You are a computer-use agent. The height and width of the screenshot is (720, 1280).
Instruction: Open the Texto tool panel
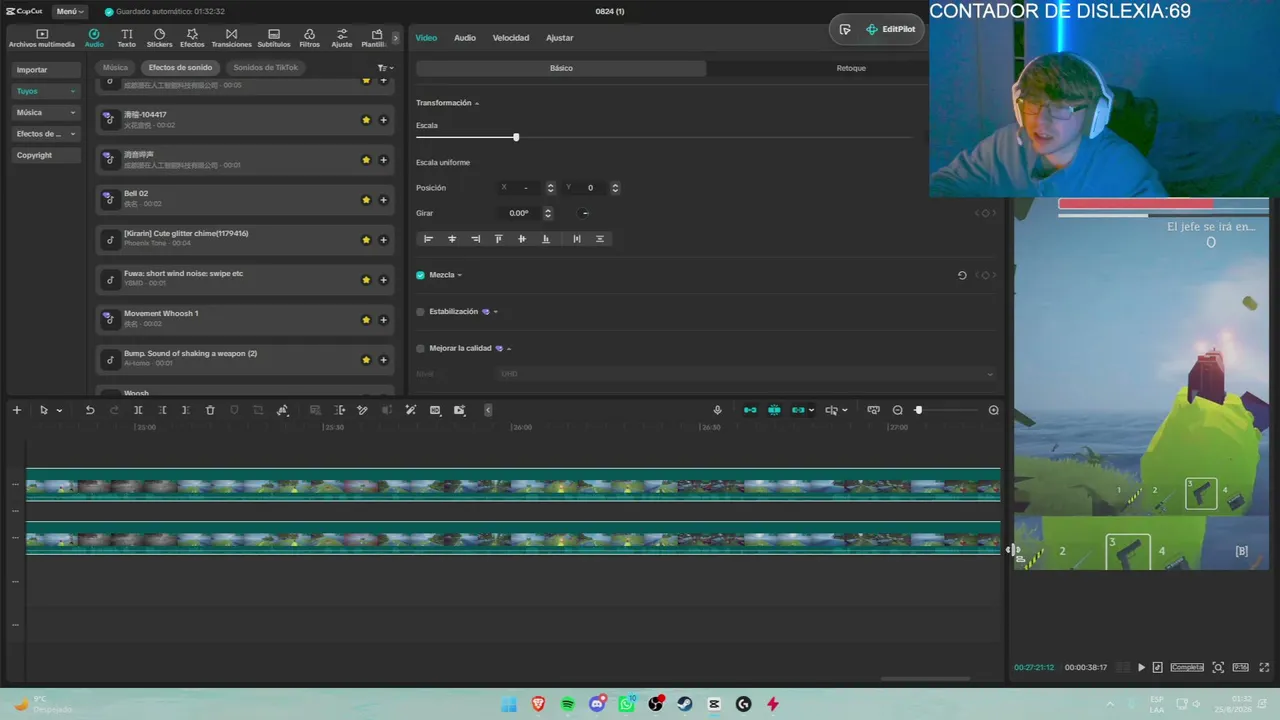[126, 38]
